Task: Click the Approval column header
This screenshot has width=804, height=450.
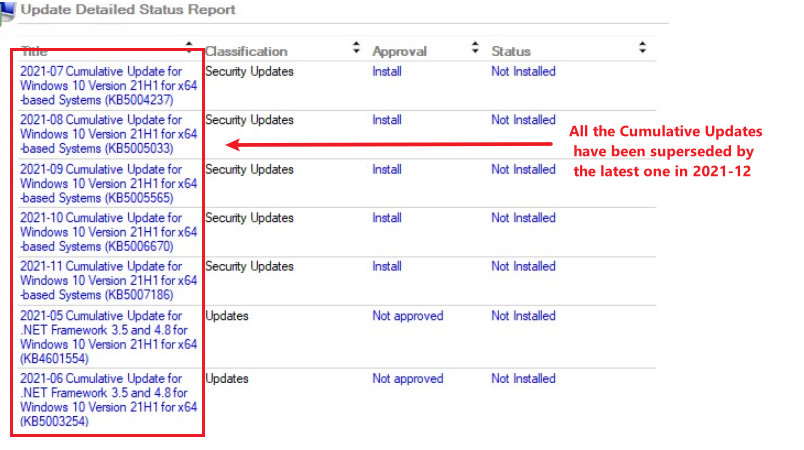Action: pos(399,51)
